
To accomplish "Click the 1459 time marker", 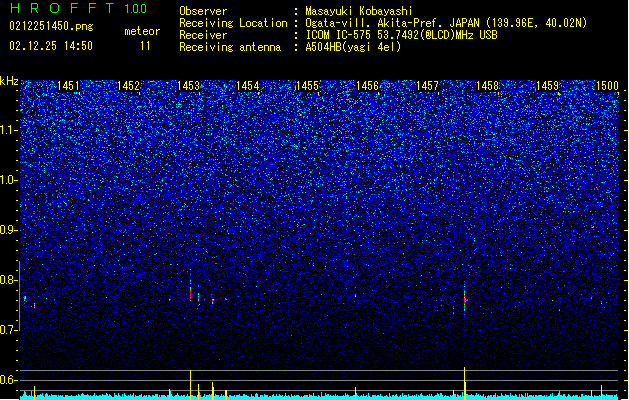I will (x=547, y=86).
